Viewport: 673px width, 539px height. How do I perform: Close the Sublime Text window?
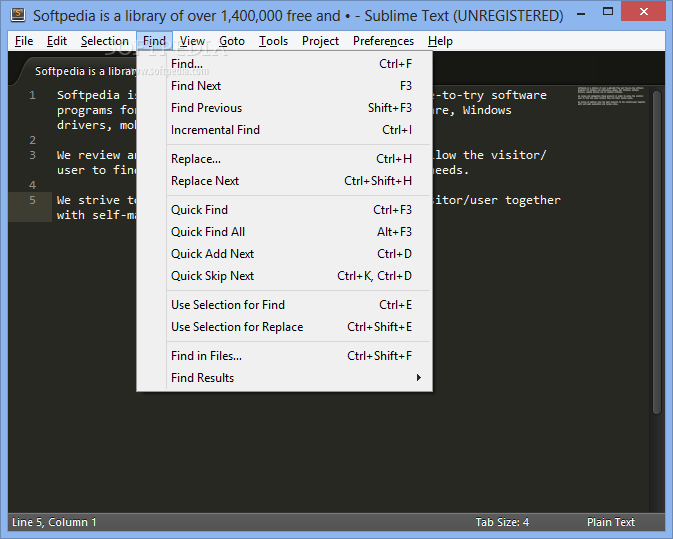pos(643,12)
